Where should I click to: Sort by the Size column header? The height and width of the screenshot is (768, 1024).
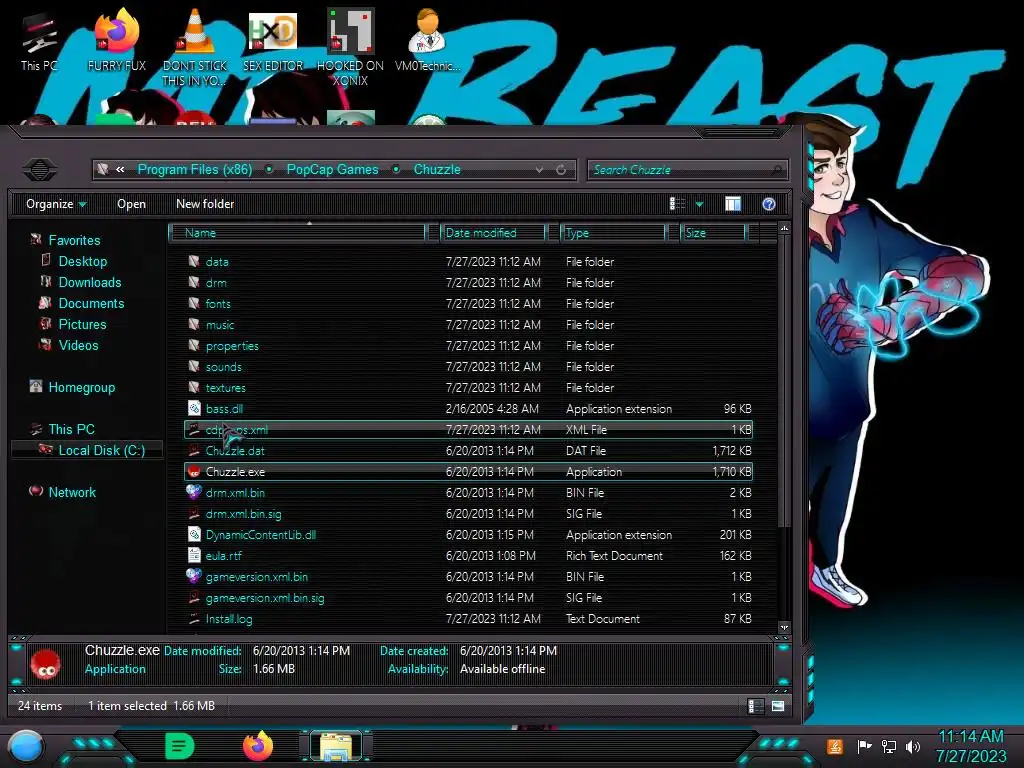click(714, 233)
